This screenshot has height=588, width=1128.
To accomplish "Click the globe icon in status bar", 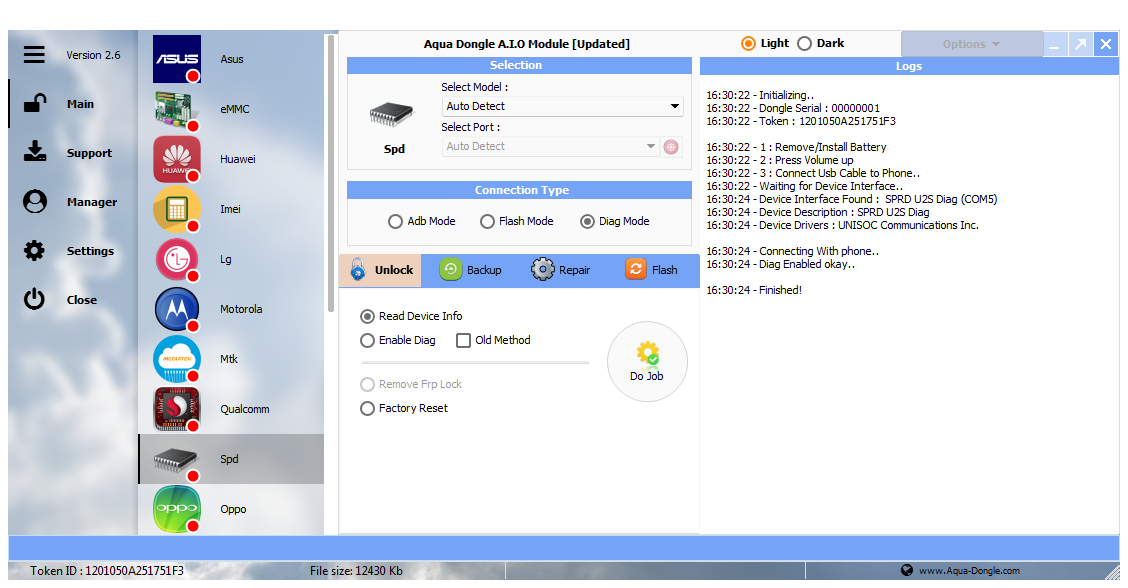I will pyautogui.click(x=907, y=570).
